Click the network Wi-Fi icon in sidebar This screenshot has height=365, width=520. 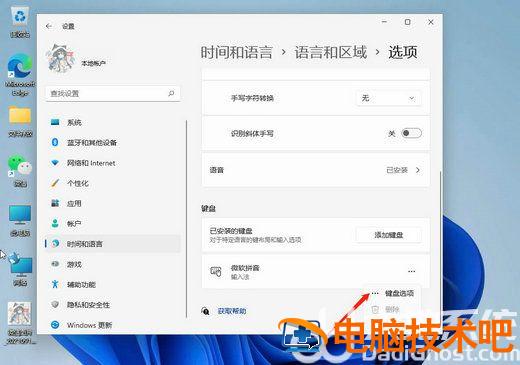55,163
